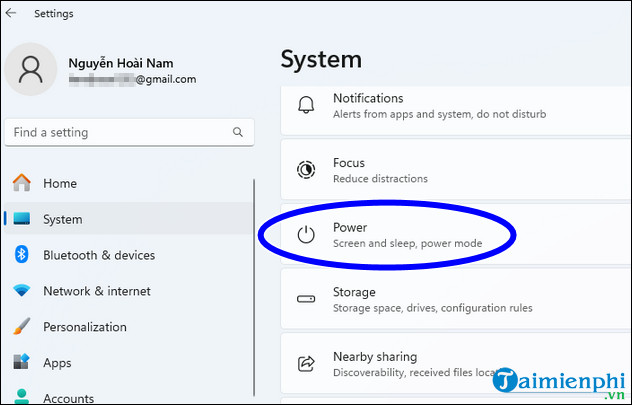Image resolution: width=632 pixels, height=405 pixels.
Task: Click the Personalization paintbrush icon
Action: click(22, 326)
